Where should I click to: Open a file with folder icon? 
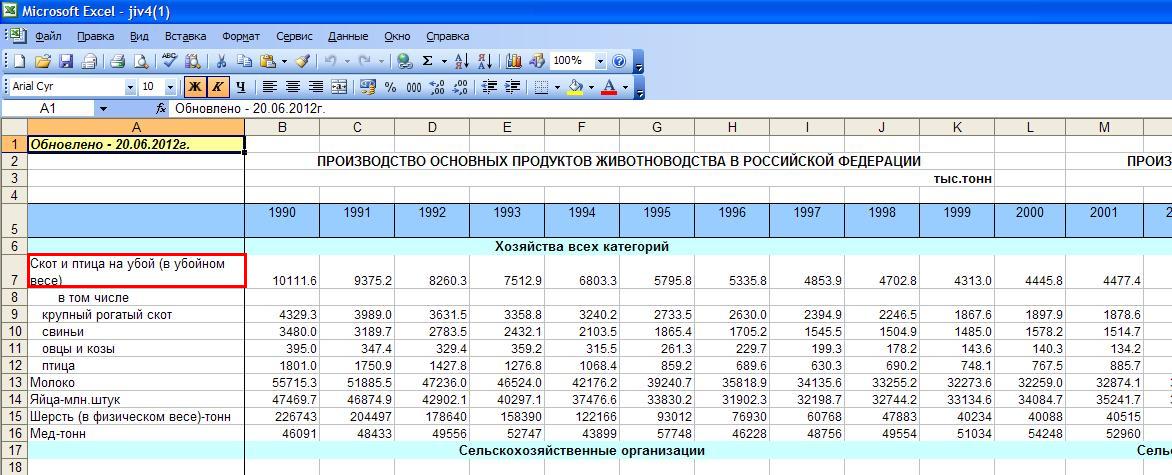tap(43, 61)
